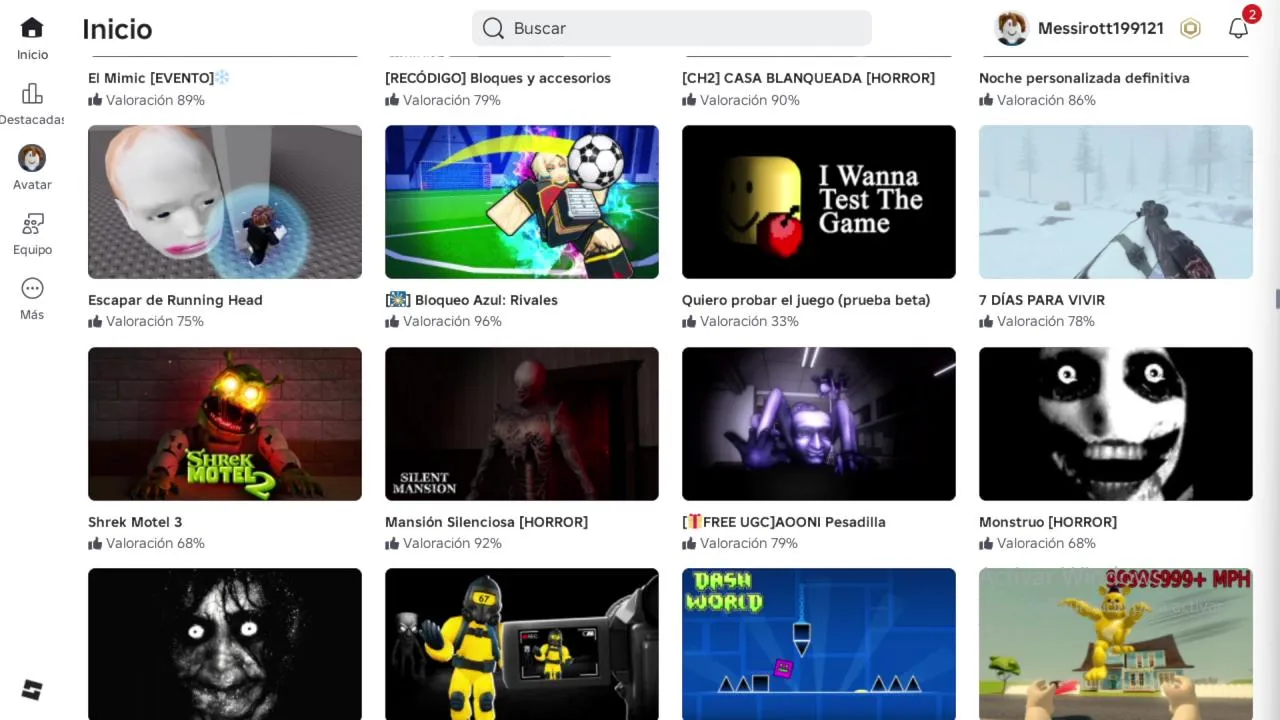Click thumbs-up icon under Escapar de Running Head
1280x720 pixels.
95,321
